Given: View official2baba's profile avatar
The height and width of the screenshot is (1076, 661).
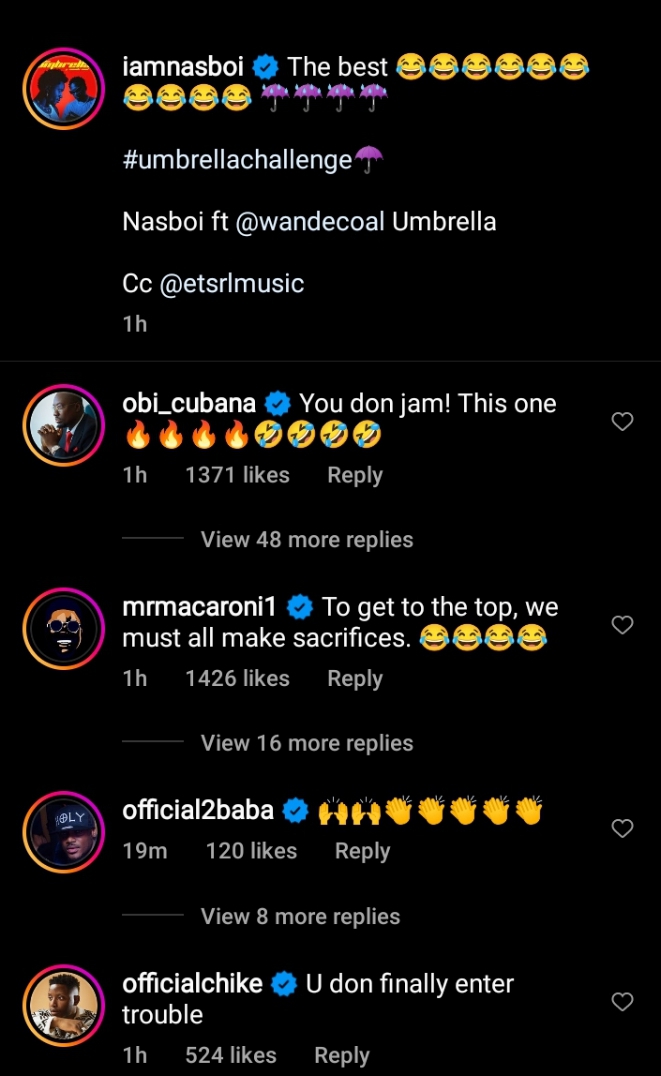Looking at the screenshot, I should tap(63, 832).
